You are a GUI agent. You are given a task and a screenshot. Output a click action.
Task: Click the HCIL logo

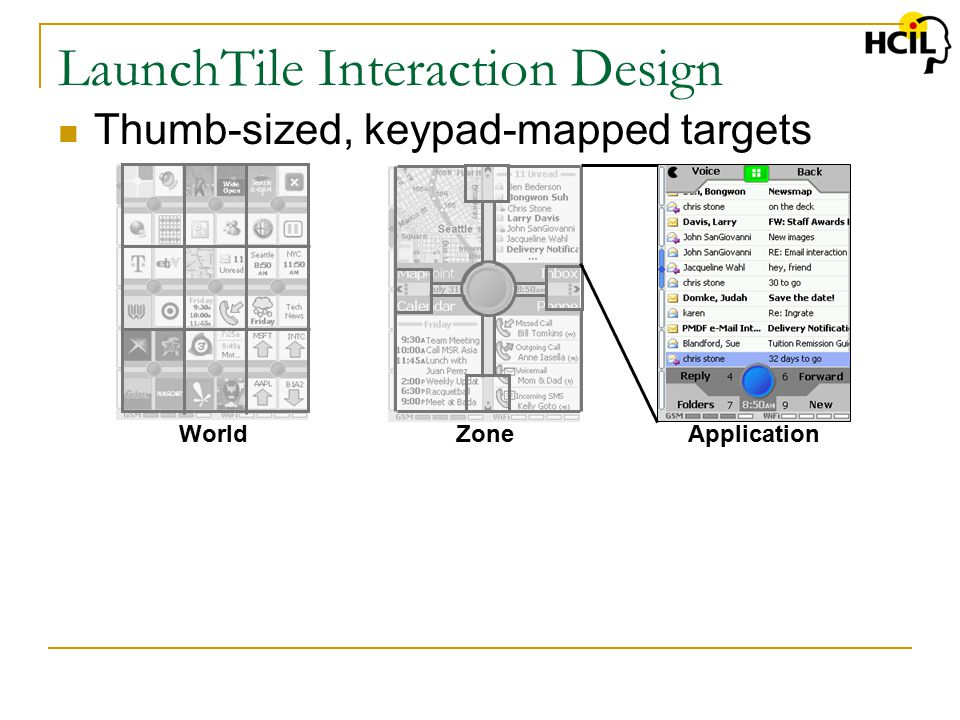[908, 43]
